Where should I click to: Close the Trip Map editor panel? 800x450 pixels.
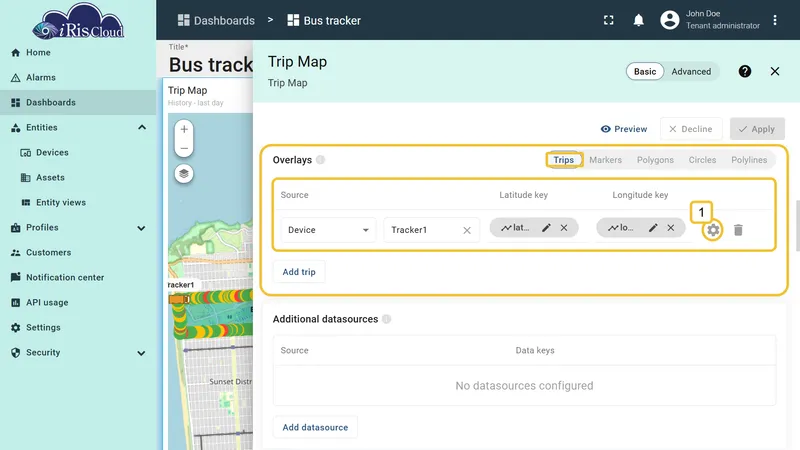point(774,71)
